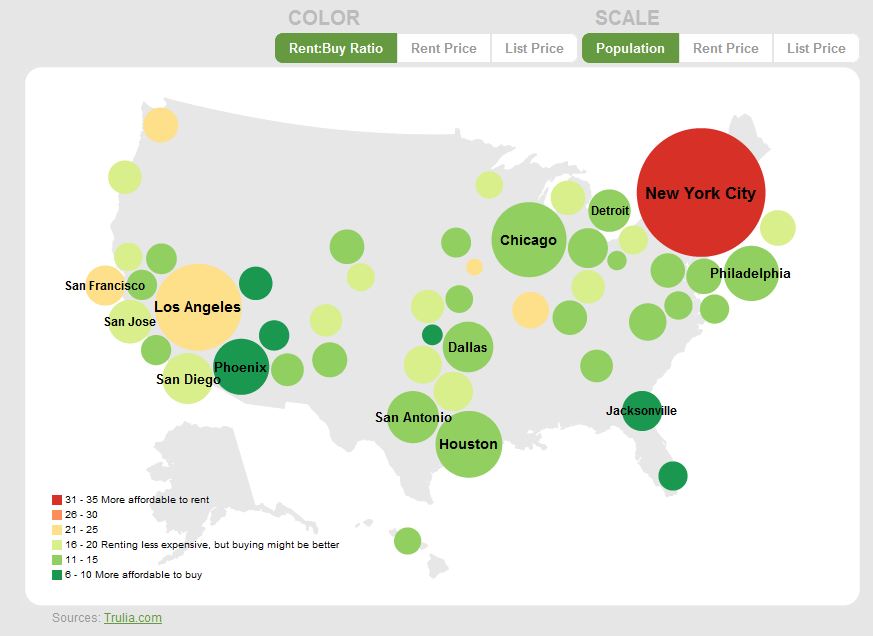Switch scale to Rent Price
Viewport: 873px width, 636px height.
(725, 48)
